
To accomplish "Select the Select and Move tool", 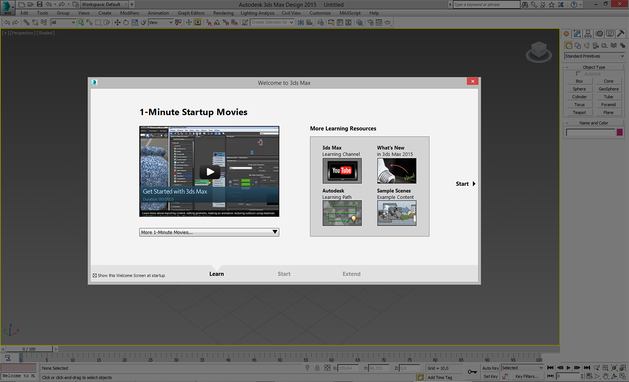I will 117,22.
